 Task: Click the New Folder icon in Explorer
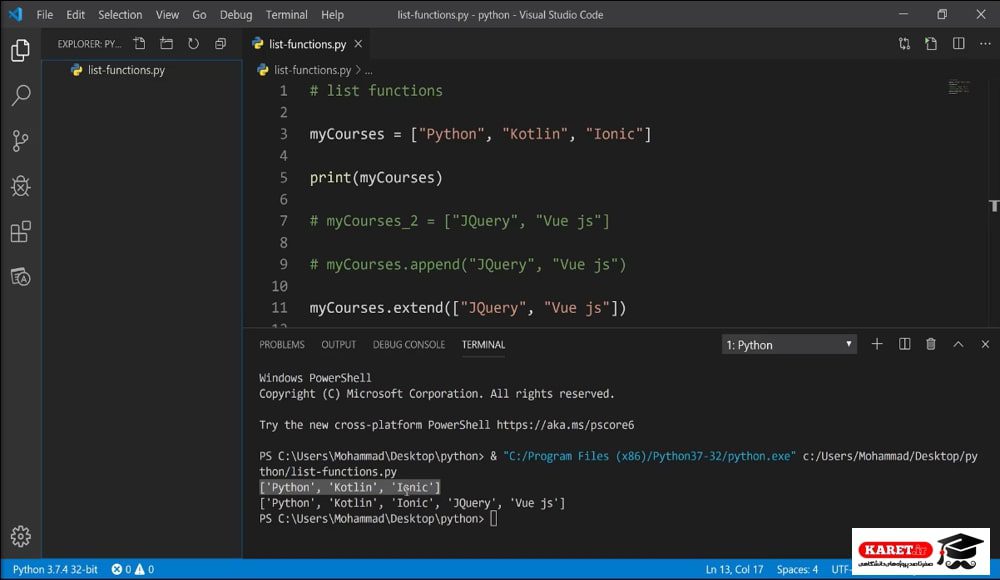166,43
